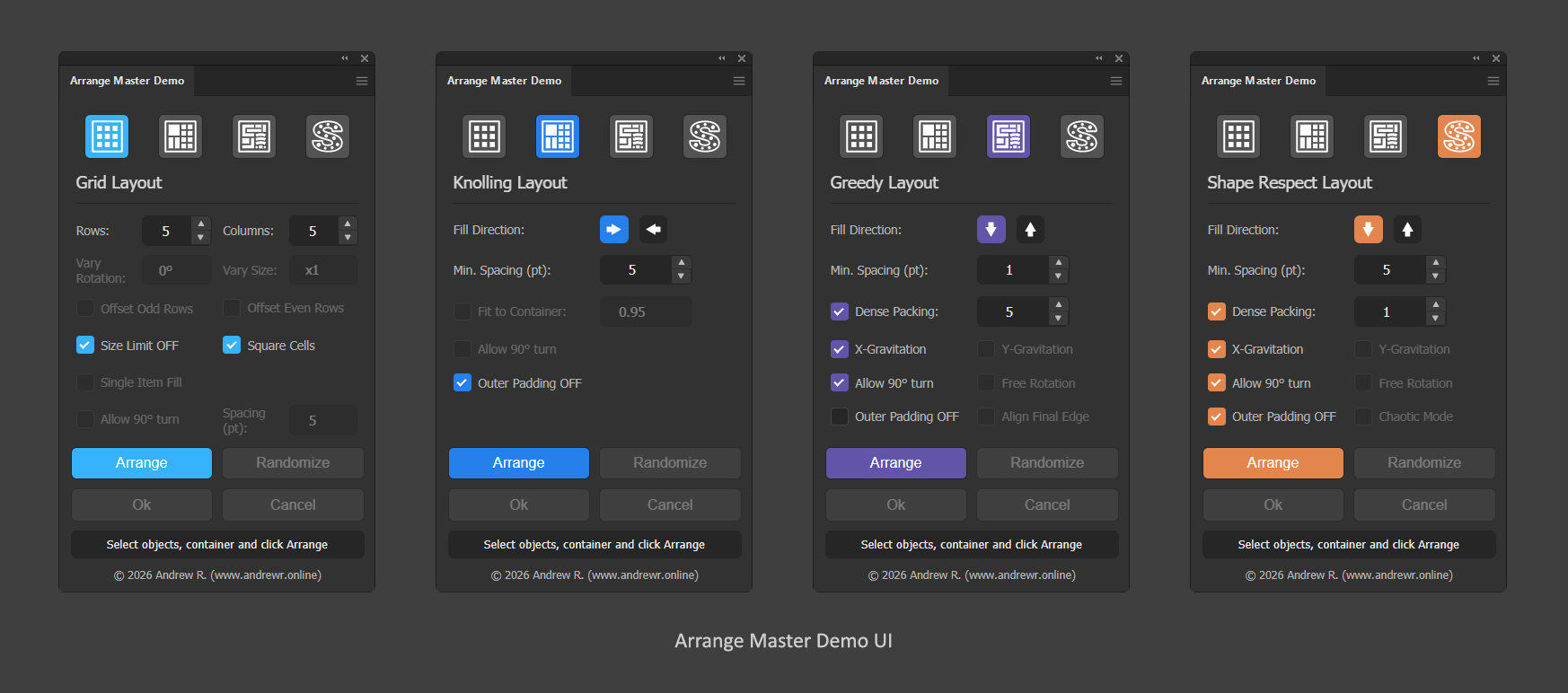Open the Knolling Layout panel hamburger menu

point(739,81)
